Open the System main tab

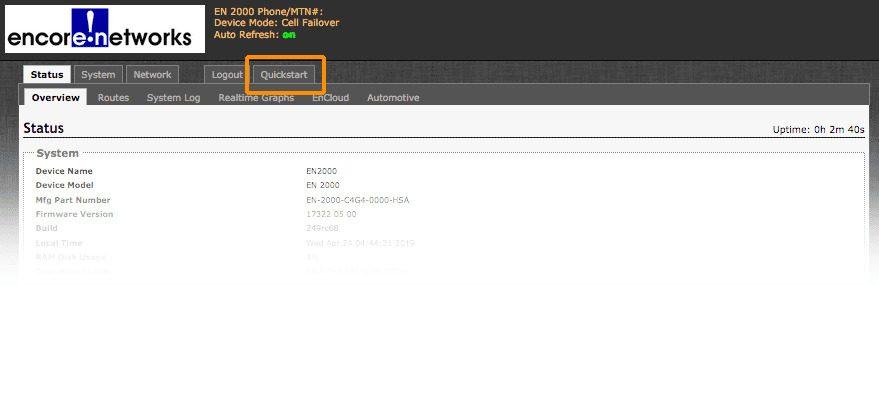pyautogui.click(x=98, y=75)
